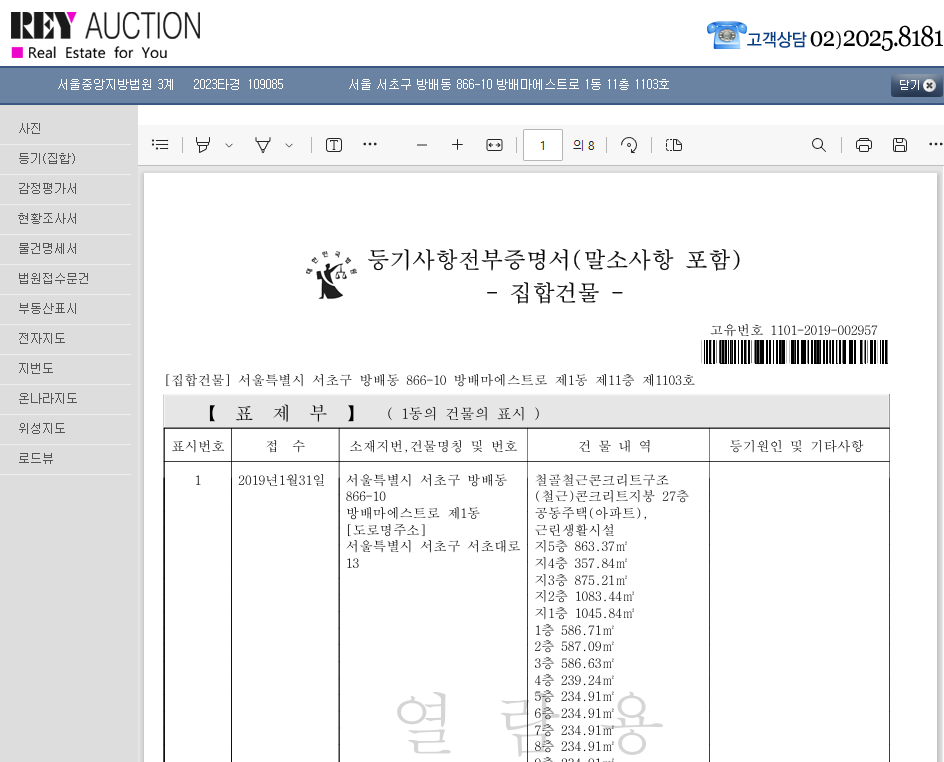Viewport: 944px width, 762px height.
Task: Click the 2019년1월31일 date cell
Action: (281, 480)
